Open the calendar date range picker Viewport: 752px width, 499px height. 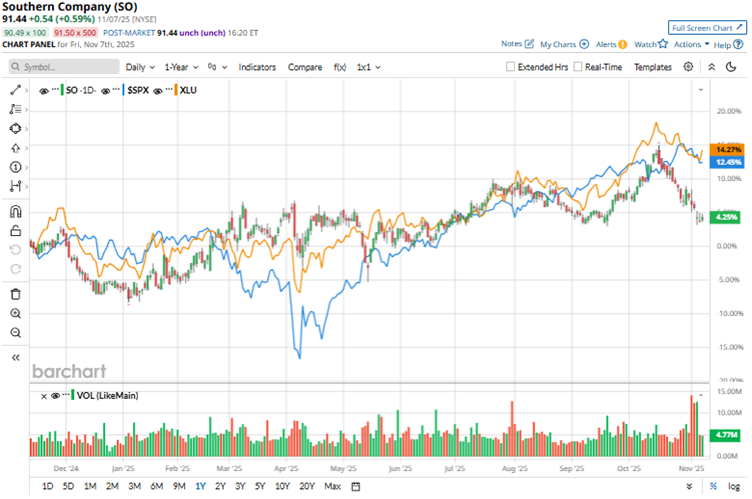(355, 487)
